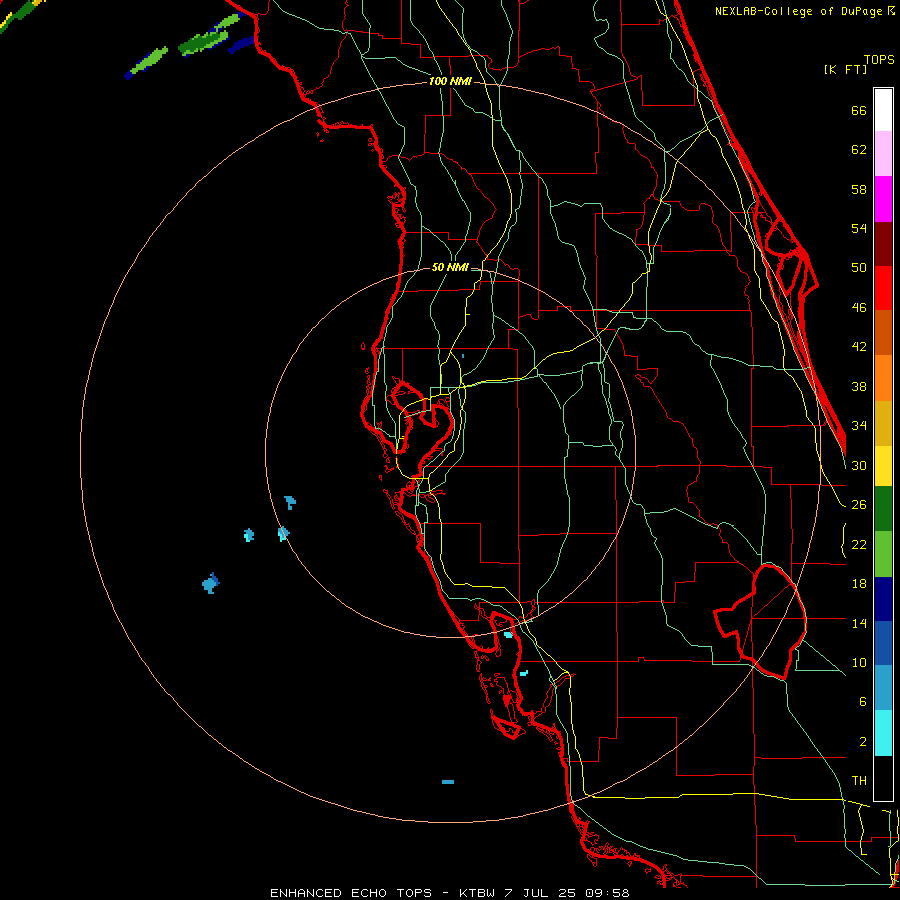Screen dimensions: 900x900
Task: Click the 100 NMI range ring label
Action: pyautogui.click(x=450, y=81)
